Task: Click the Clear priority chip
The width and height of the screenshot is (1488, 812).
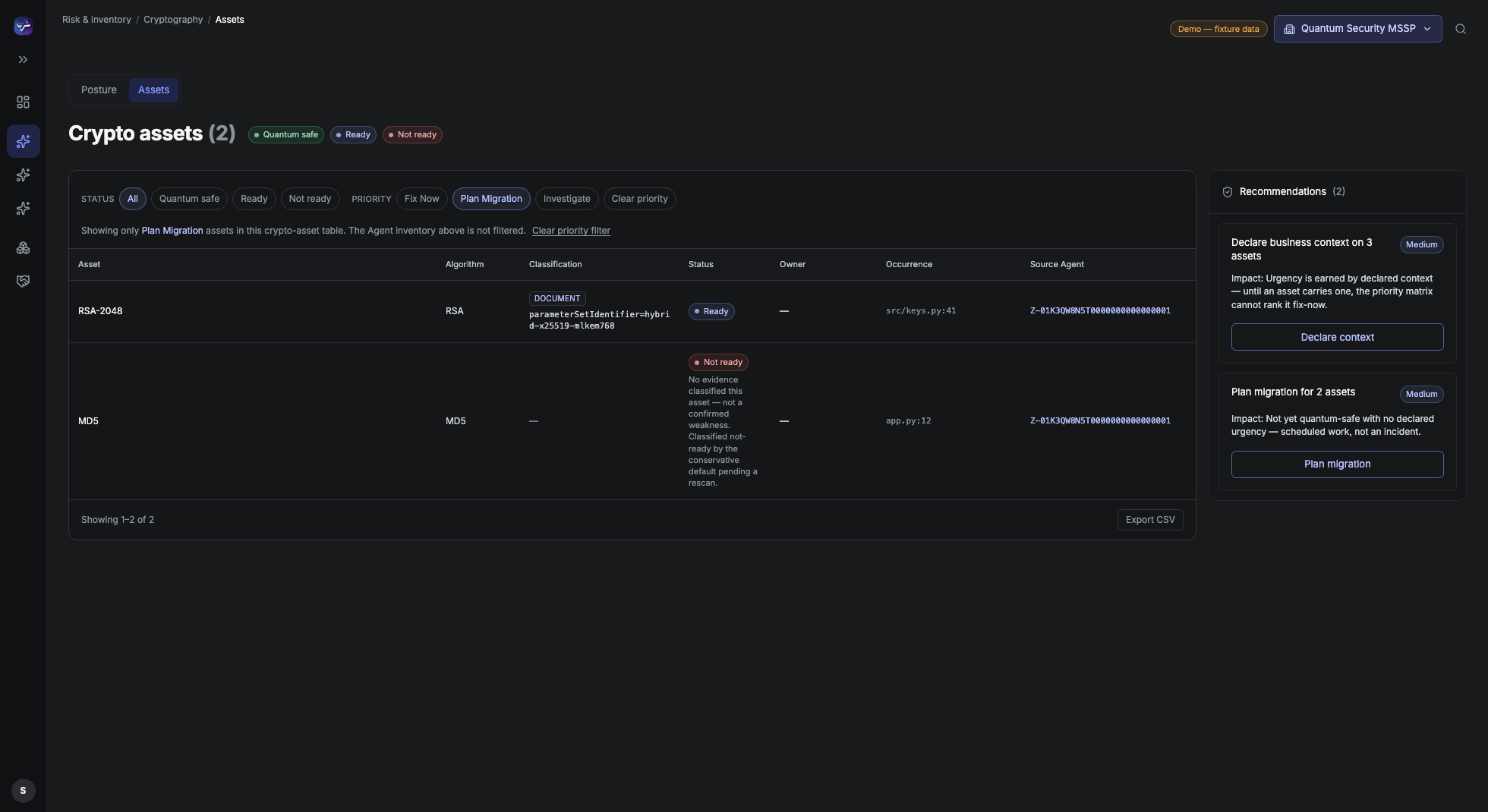Action: tap(640, 199)
